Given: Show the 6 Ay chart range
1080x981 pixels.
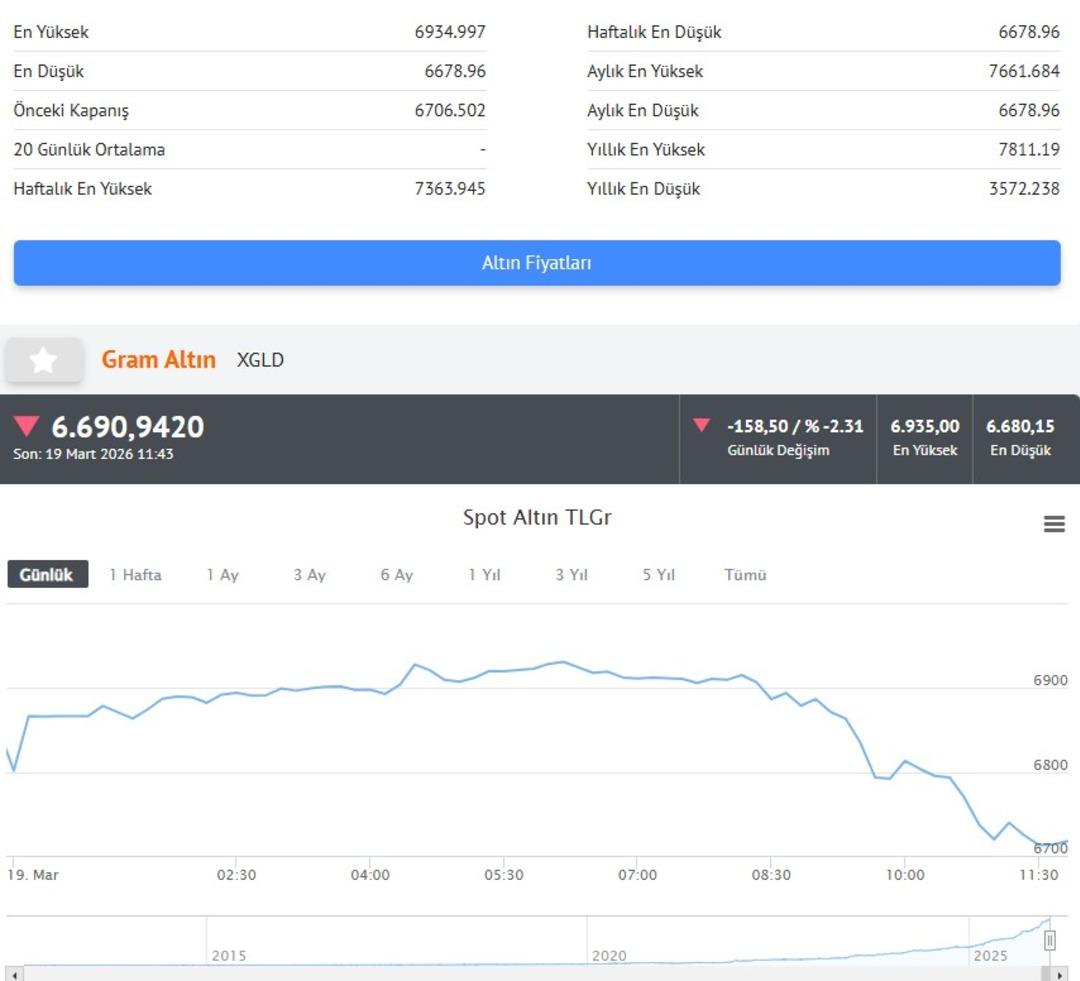Looking at the screenshot, I should 396,575.
